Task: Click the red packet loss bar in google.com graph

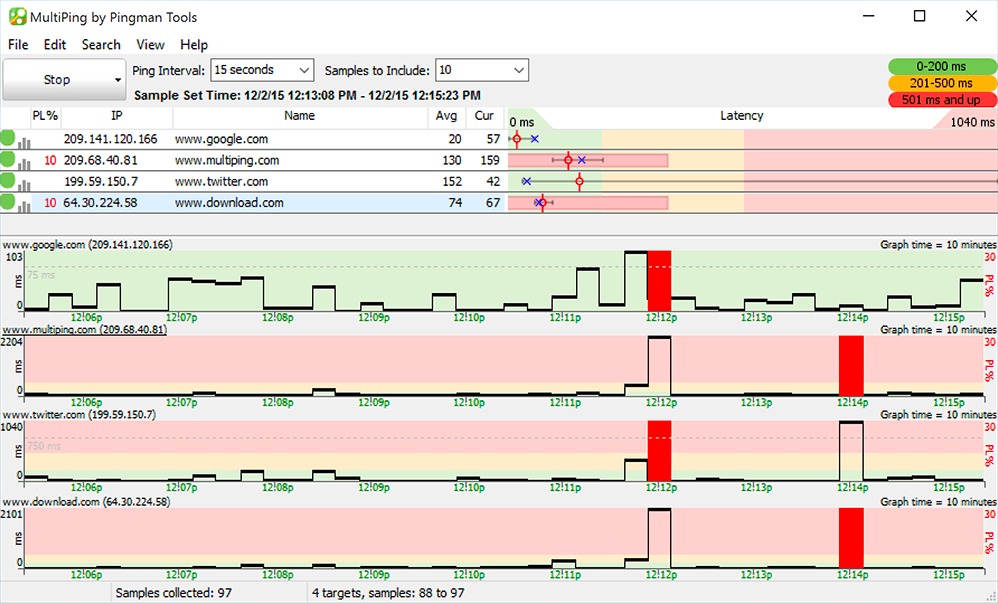Action: (x=659, y=280)
